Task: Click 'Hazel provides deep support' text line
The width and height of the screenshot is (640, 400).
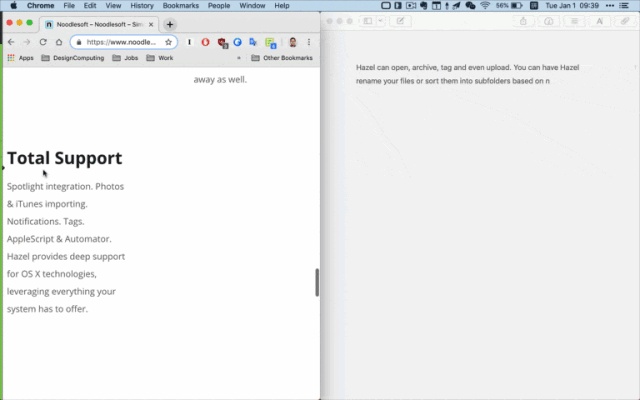Action: point(66,256)
